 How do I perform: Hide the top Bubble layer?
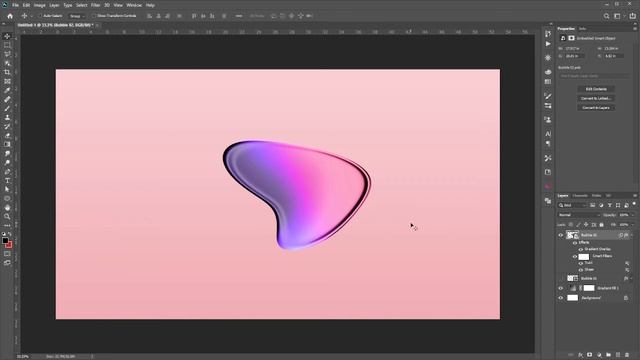[x=561, y=235]
